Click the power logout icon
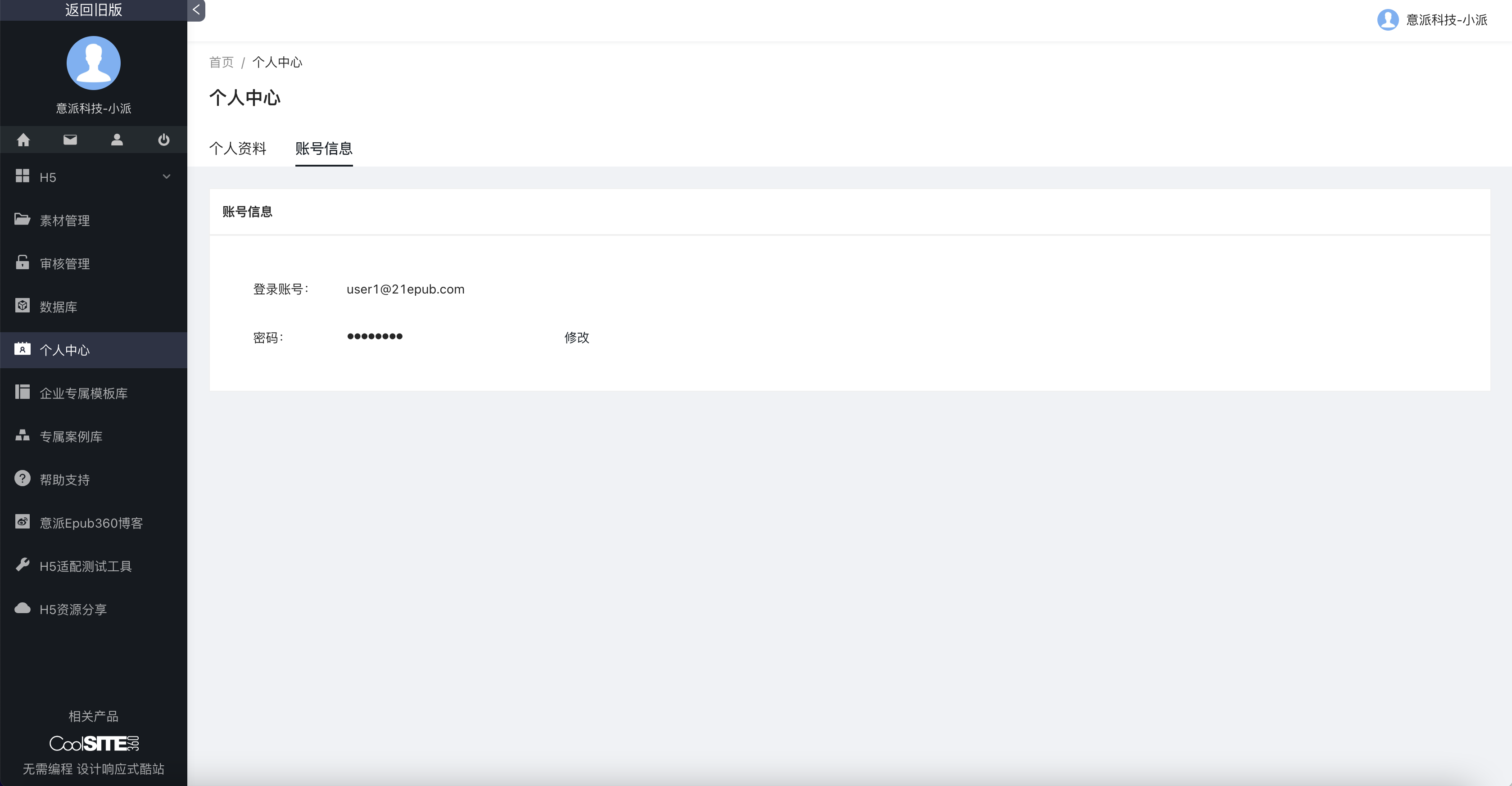The width and height of the screenshot is (1512, 786). point(164,140)
